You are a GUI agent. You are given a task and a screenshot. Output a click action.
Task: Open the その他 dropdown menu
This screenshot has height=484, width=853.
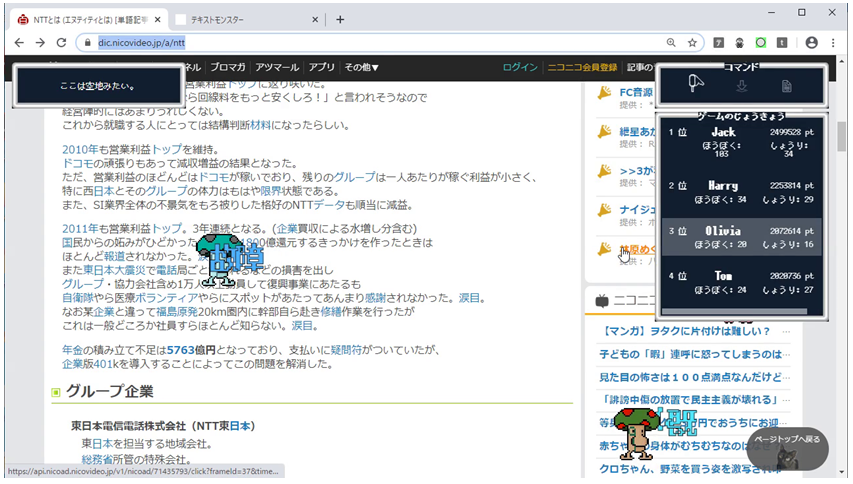(x=361, y=67)
